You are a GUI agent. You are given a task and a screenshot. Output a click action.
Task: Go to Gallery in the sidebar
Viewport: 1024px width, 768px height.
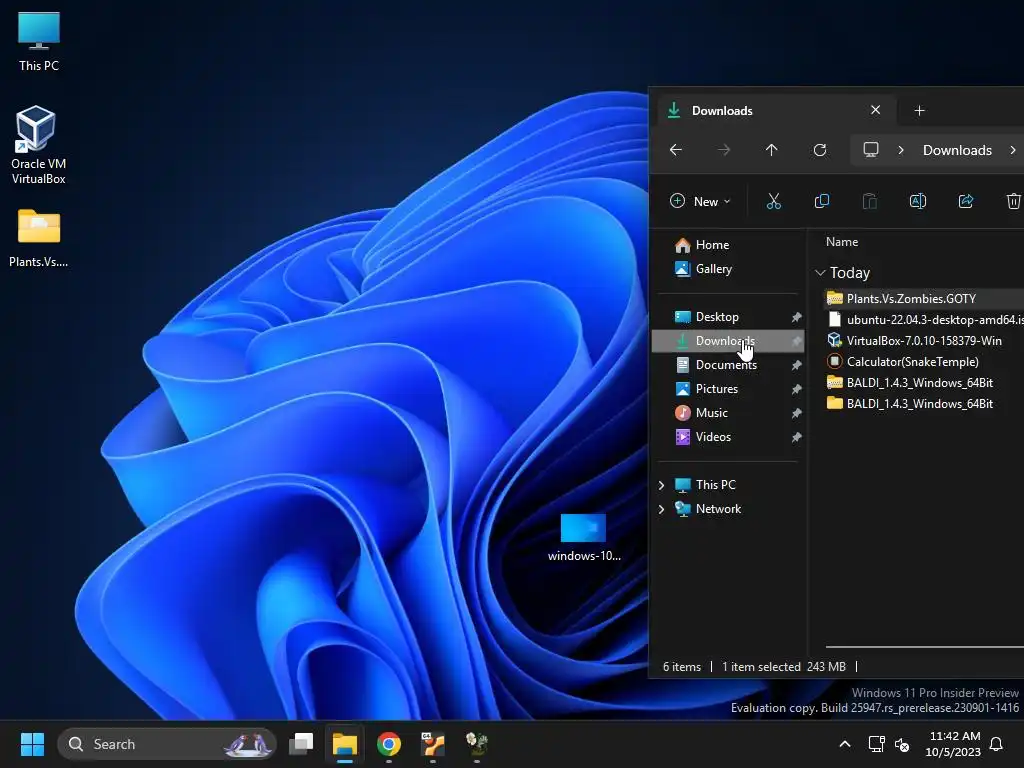(713, 269)
